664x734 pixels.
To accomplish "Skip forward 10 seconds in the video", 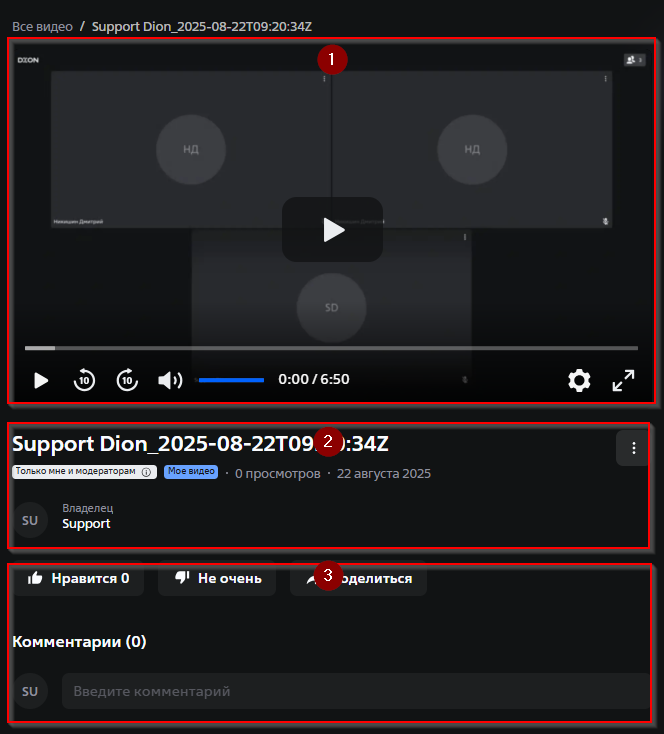I will click(127, 380).
